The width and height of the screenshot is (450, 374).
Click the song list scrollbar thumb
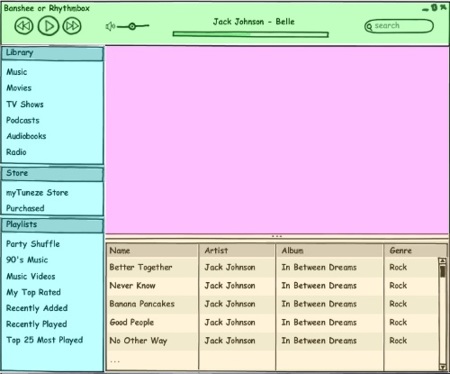[443, 271]
